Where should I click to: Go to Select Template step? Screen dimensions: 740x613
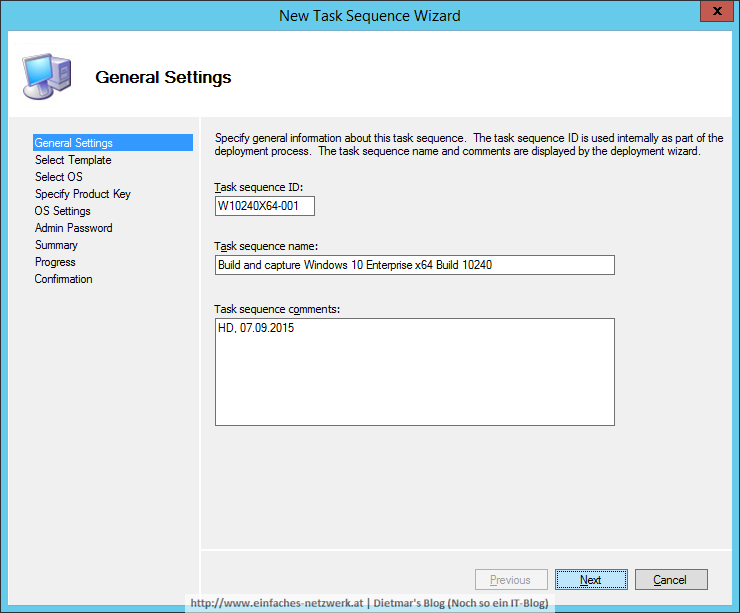click(73, 160)
